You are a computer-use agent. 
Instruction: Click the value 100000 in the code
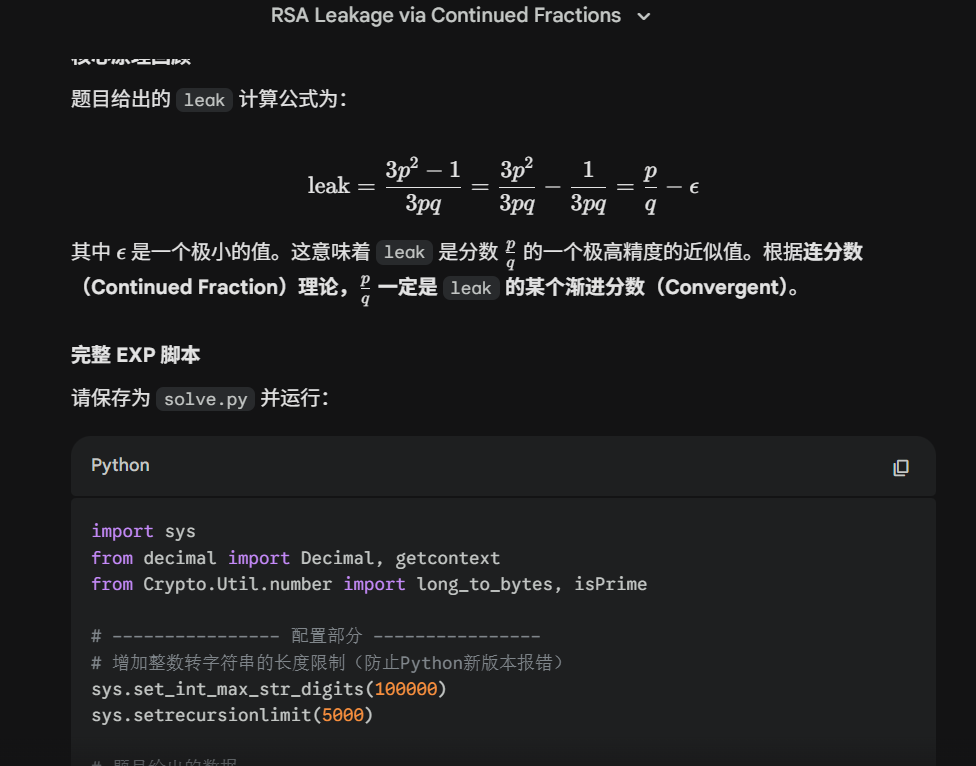click(x=406, y=689)
